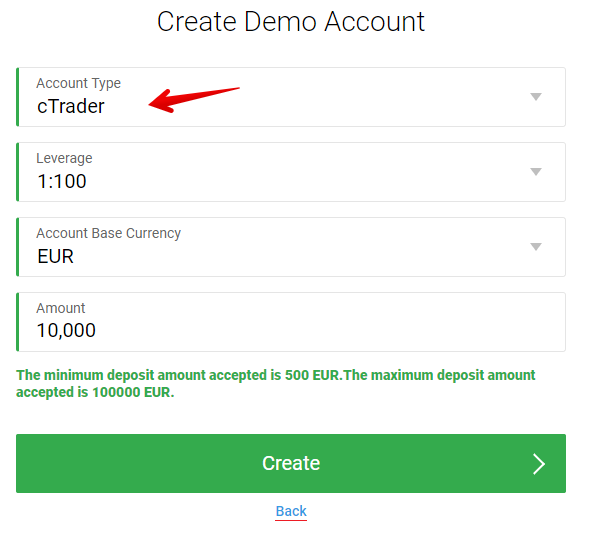Click the Leverage field label

pos(64,158)
